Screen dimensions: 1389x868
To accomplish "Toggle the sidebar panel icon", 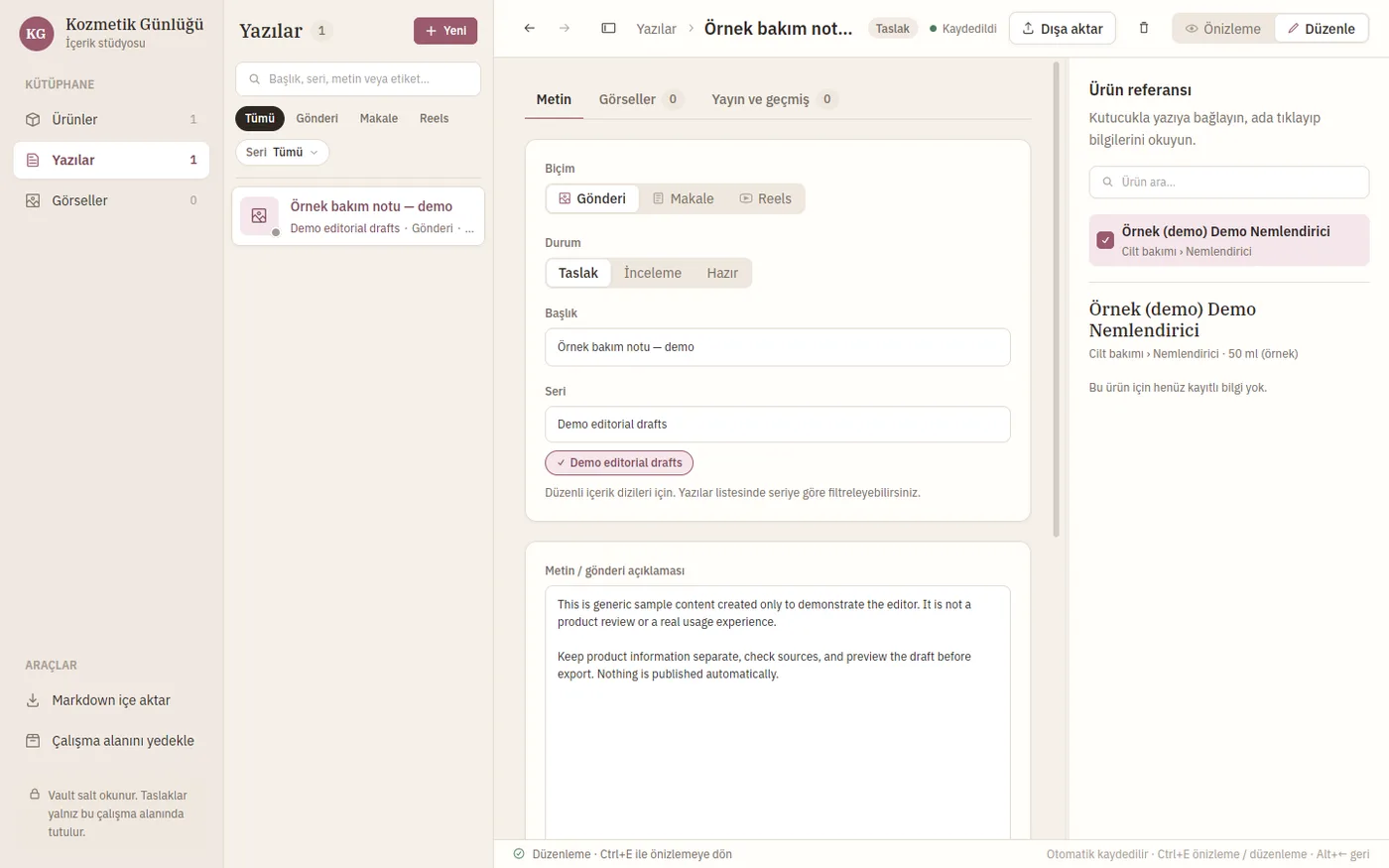I will [x=608, y=29].
